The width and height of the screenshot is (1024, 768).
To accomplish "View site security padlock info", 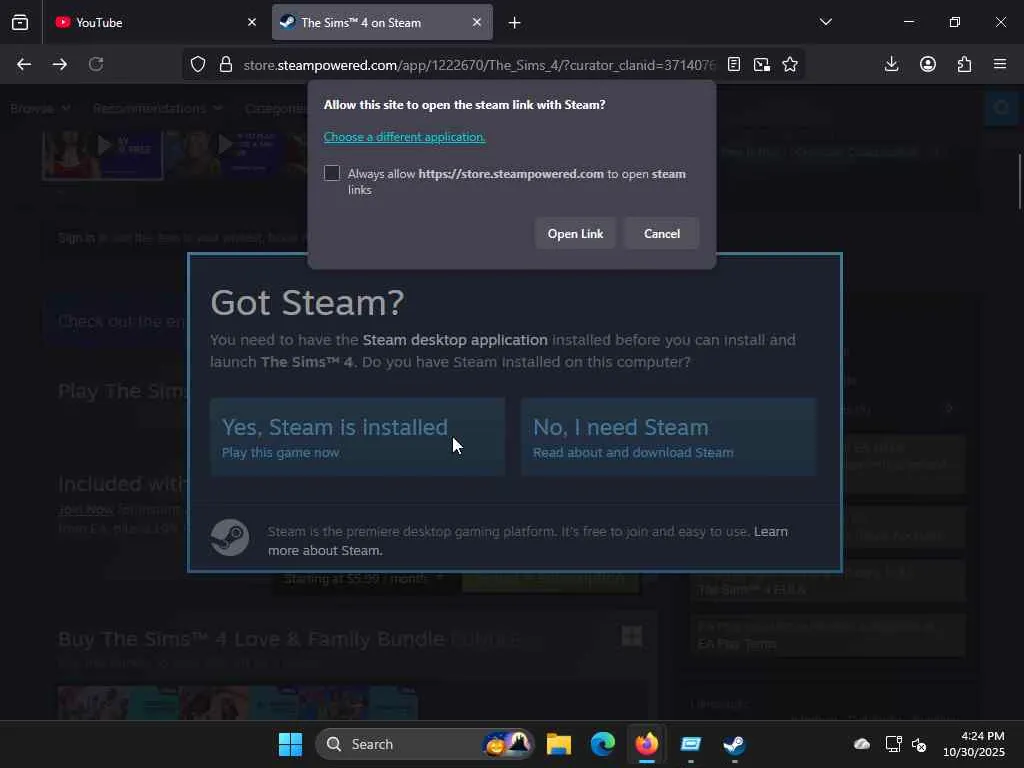I will 226,64.
